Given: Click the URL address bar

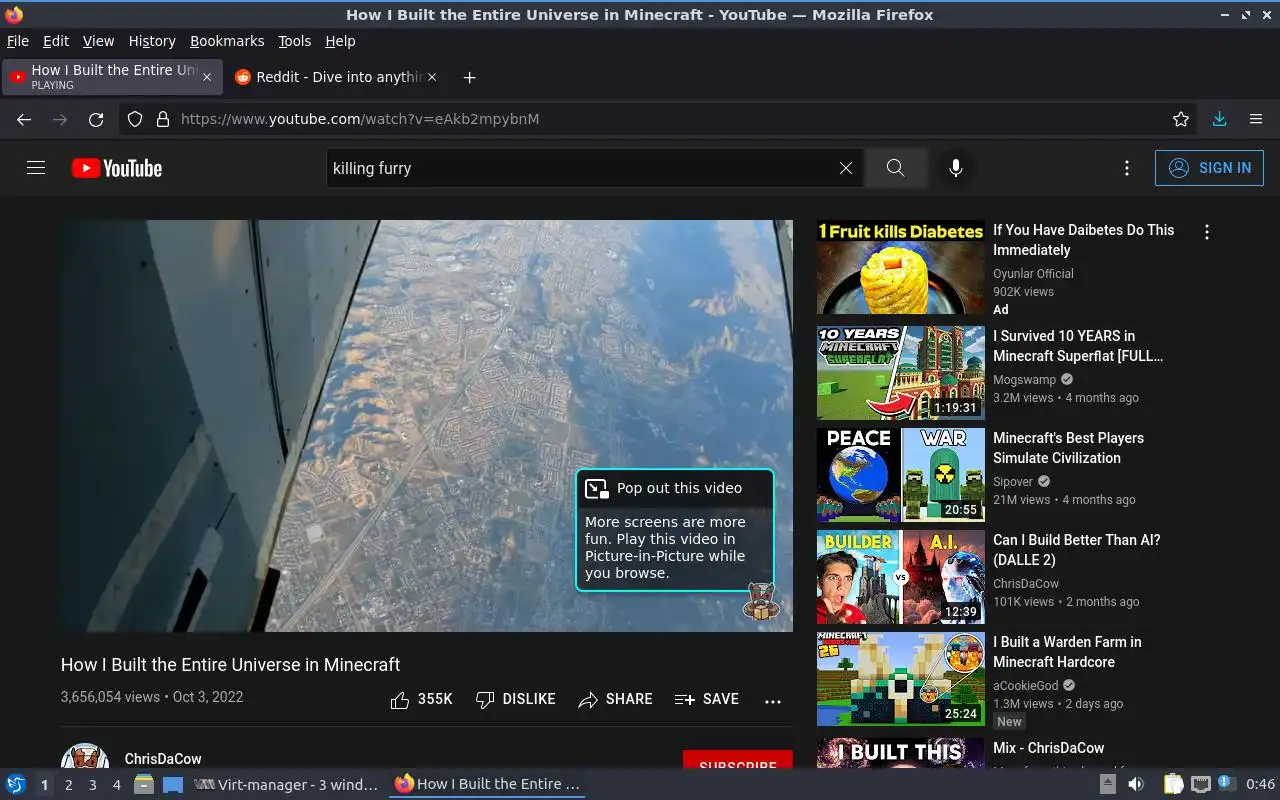Looking at the screenshot, I should click(x=660, y=119).
